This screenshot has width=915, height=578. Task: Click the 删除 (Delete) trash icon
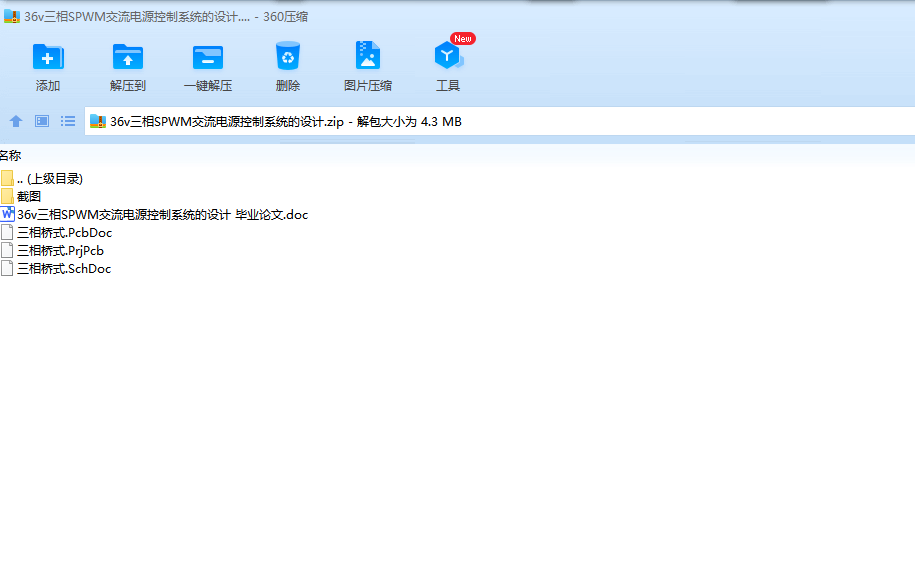[288, 56]
